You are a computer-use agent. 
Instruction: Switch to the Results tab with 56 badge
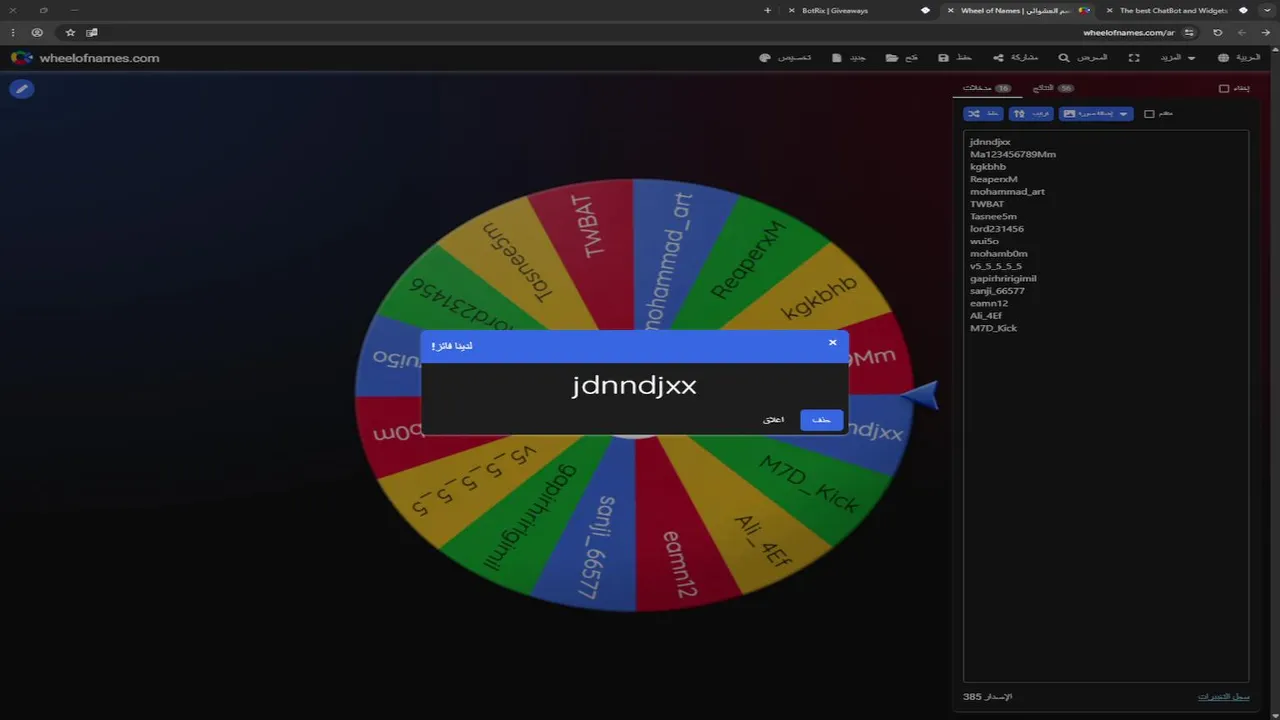tap(1053, 88)
